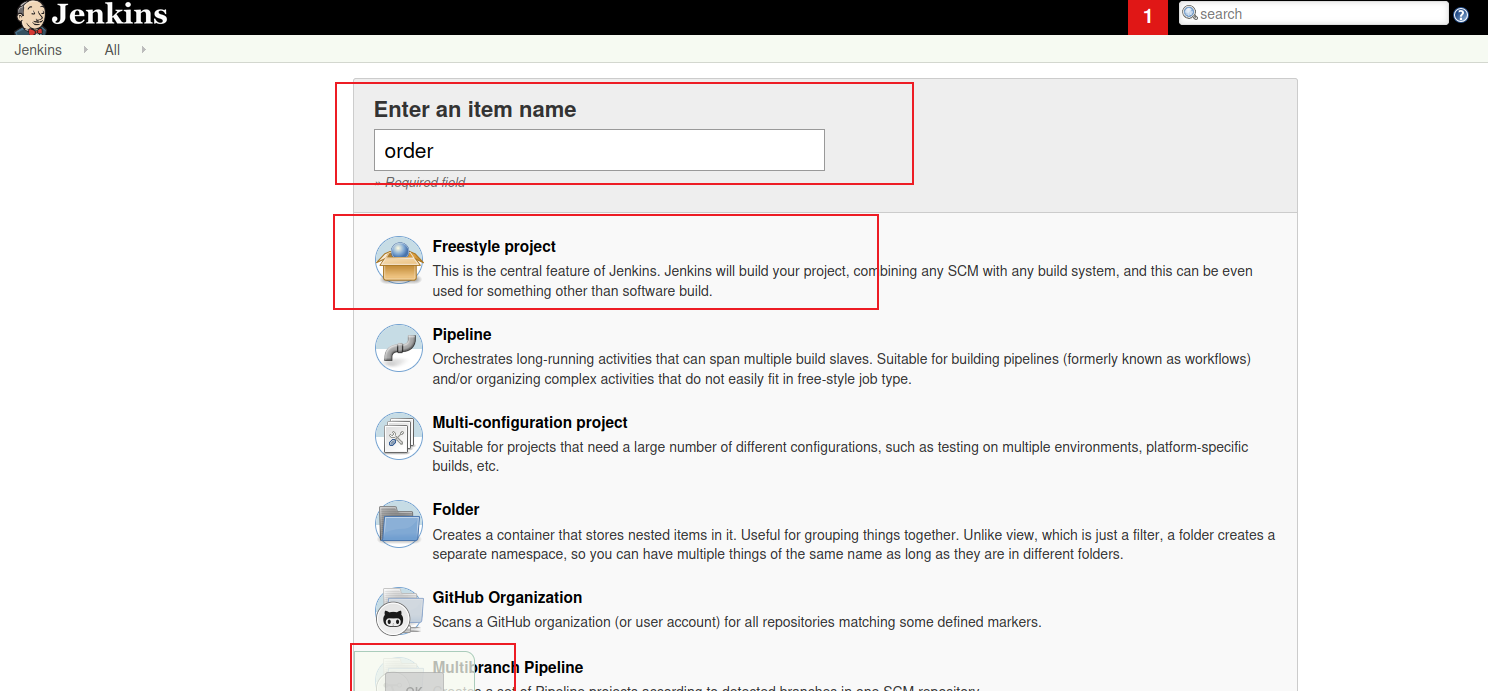Click the Folder description about nested items
1488x691 pixels.
[854, 545]
